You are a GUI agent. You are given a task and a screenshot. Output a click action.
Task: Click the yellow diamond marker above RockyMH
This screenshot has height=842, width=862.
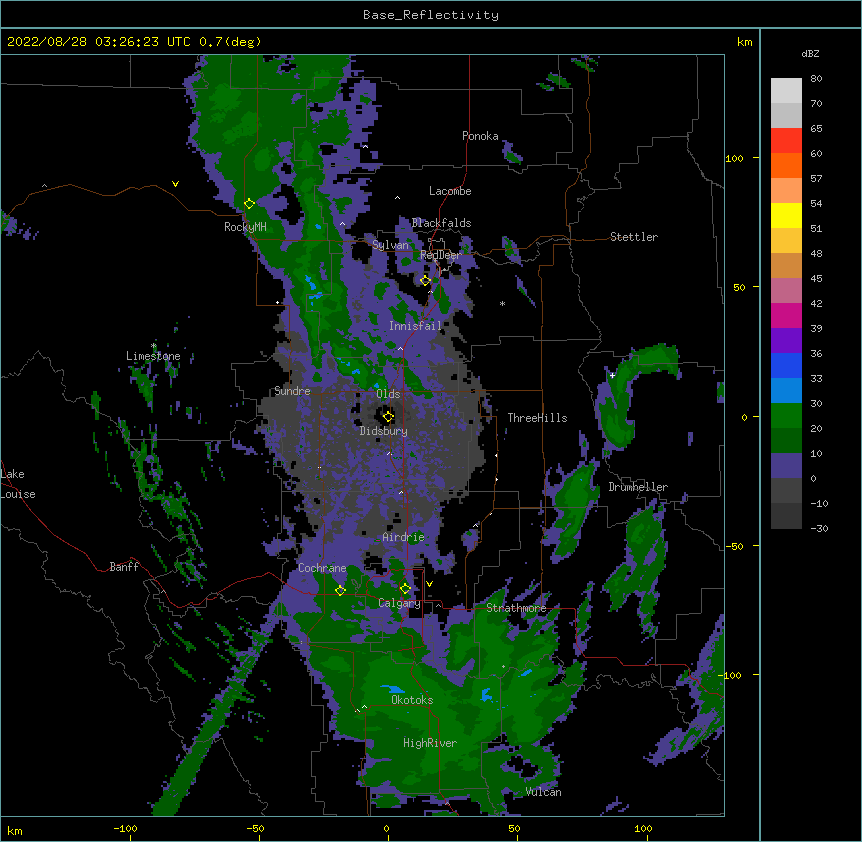coord(249,204)
